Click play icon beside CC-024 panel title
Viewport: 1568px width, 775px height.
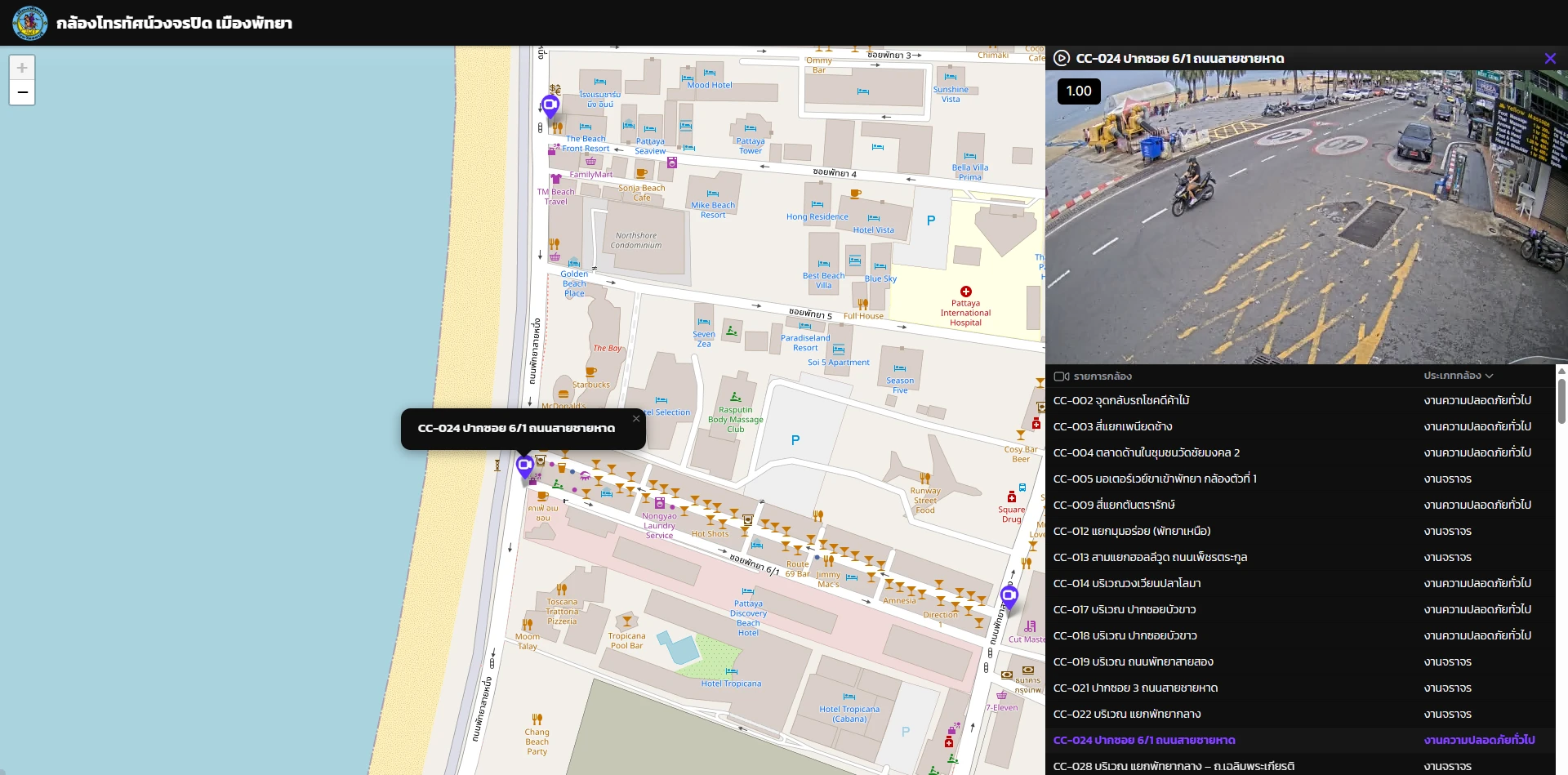(1062, 58)
